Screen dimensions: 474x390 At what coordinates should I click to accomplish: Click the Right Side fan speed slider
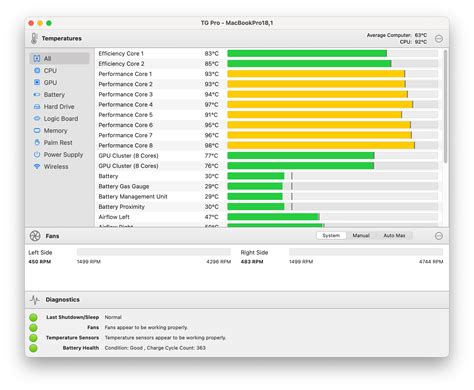click(366, 252)
